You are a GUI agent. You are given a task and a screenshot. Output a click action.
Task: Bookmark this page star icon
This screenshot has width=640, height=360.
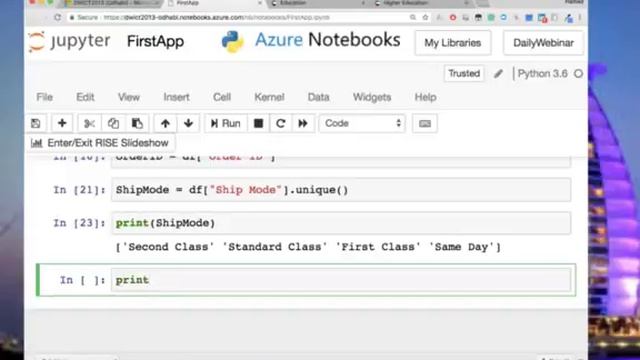click(x=425, y=18)
